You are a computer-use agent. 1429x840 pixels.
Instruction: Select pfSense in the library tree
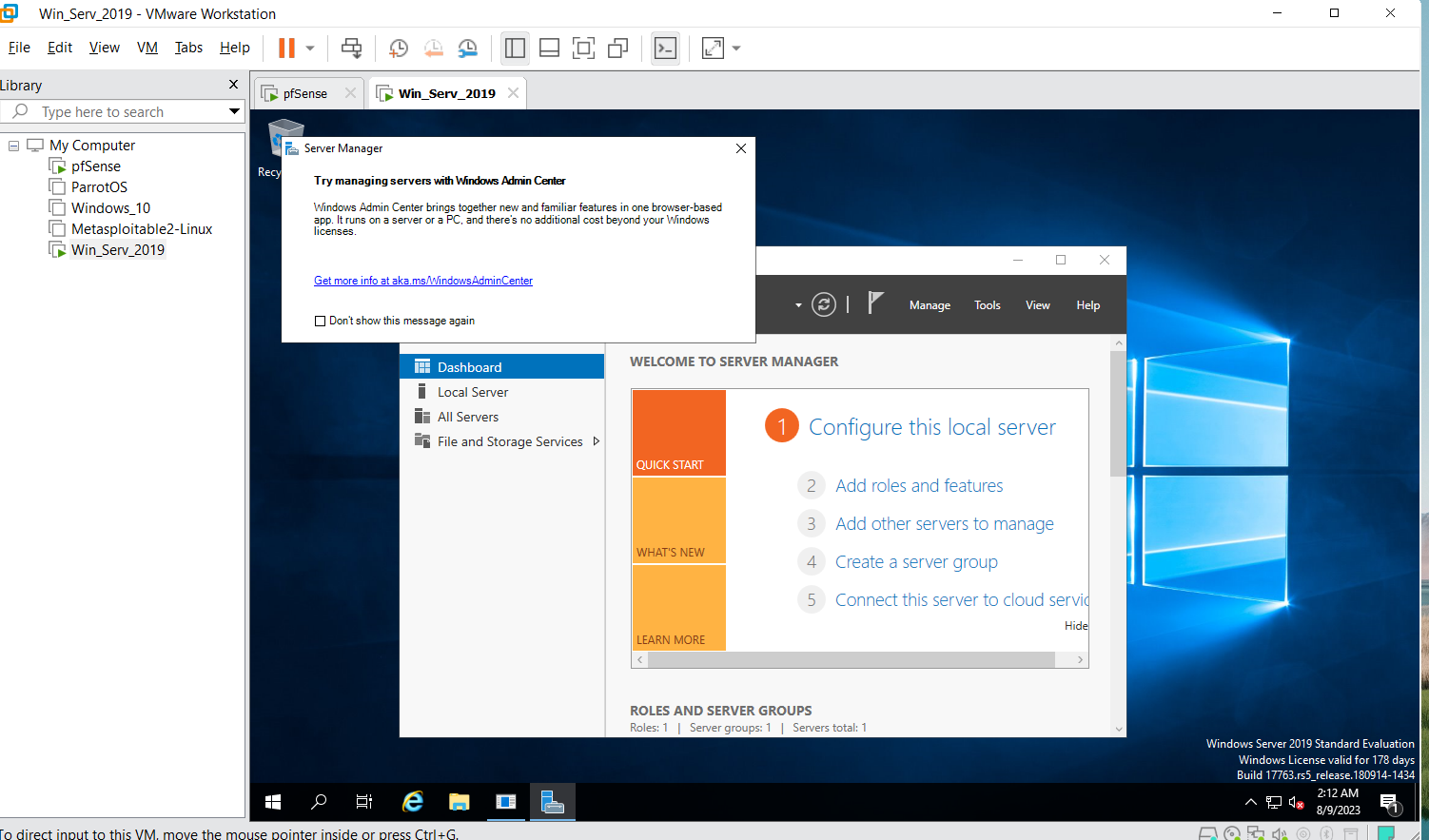point(96,166)
